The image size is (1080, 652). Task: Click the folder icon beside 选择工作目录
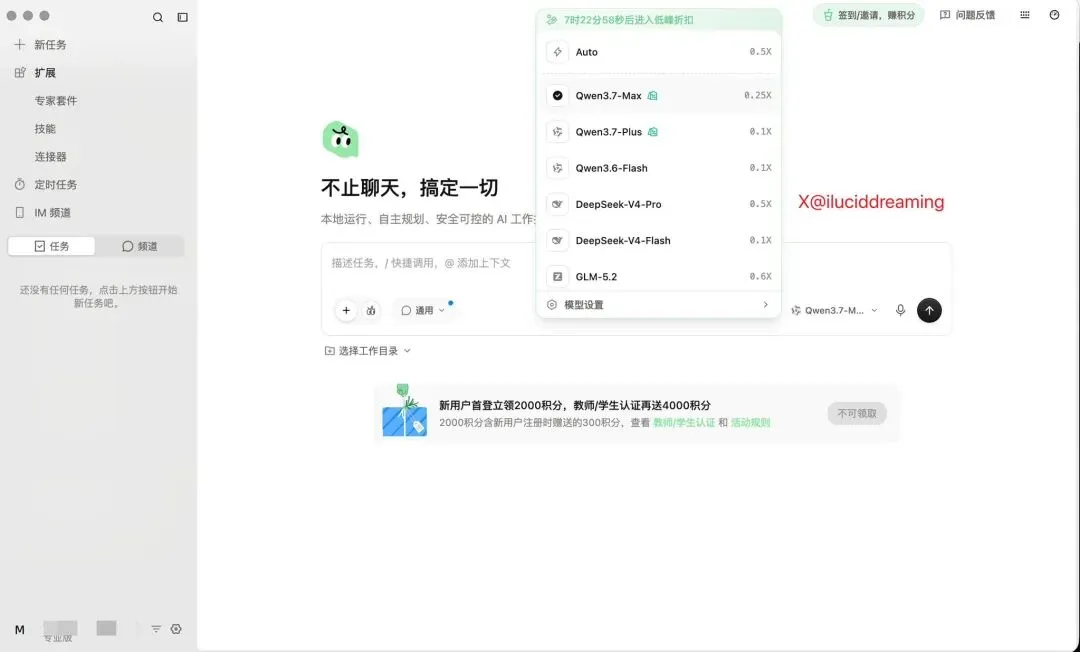coord(330,351)
